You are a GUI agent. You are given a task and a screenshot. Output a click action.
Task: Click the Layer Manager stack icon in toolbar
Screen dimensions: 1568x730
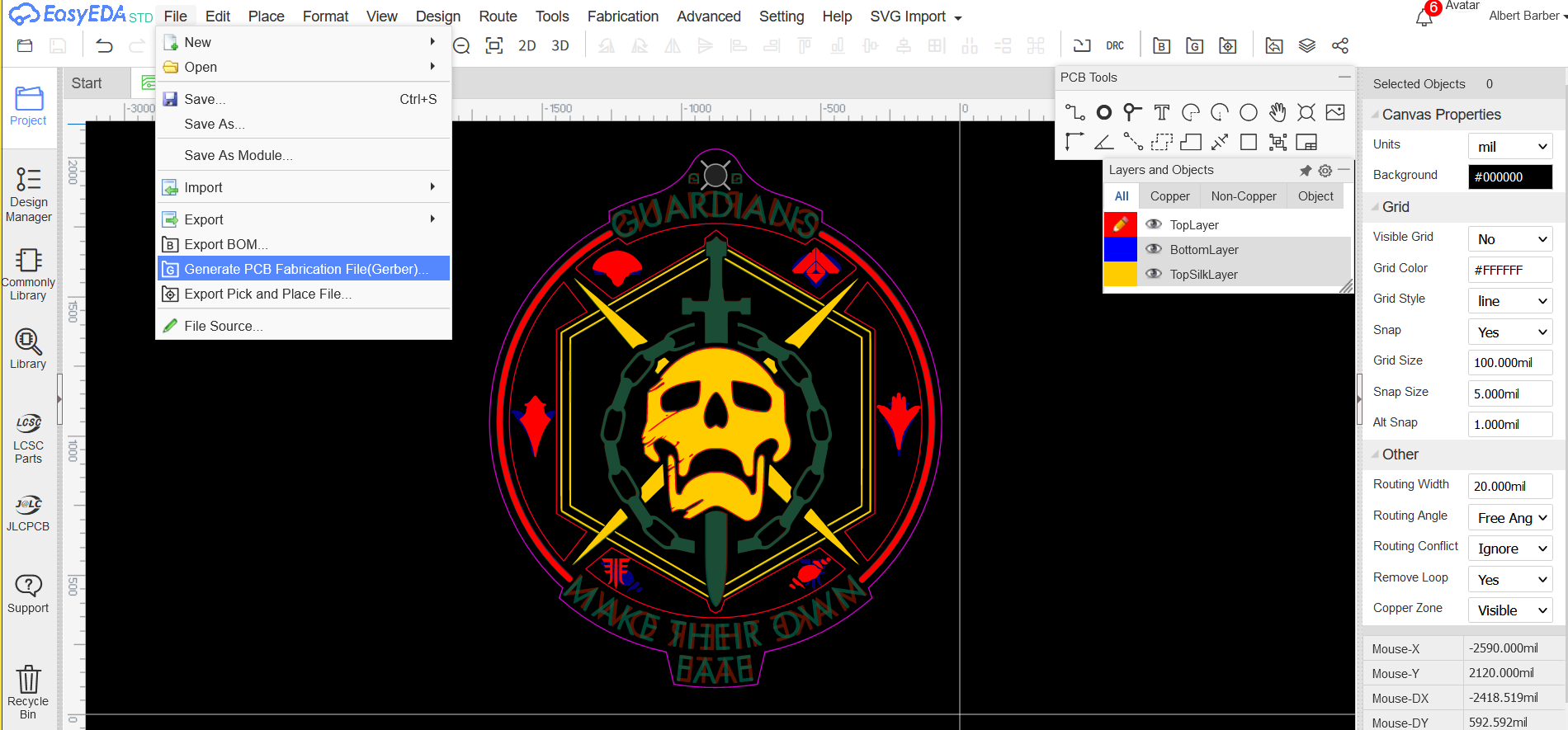coord(1307,46)
